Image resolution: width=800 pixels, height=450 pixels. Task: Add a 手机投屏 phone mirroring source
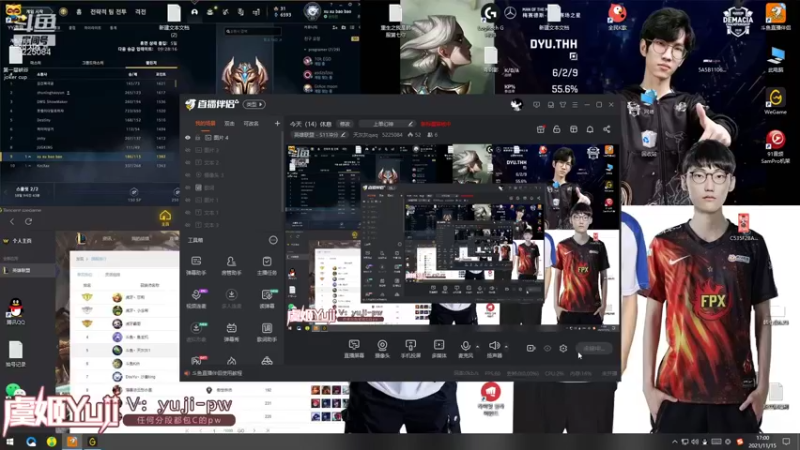tap(410, 349)
